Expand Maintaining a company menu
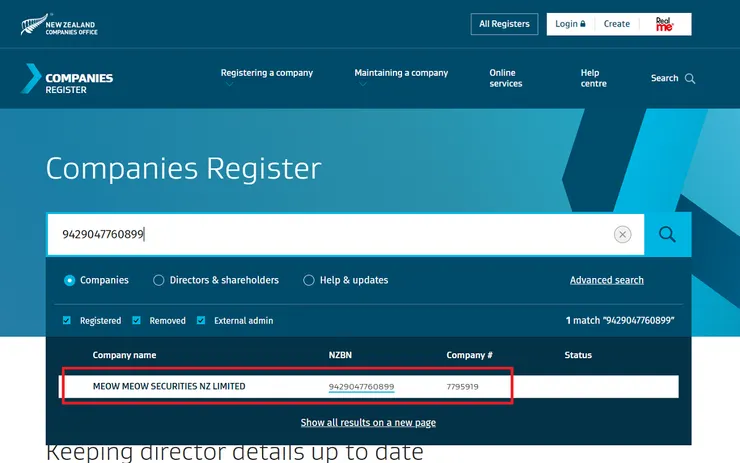Image resolution: width=740 pixels, height=463 pixels. (401, 73)
